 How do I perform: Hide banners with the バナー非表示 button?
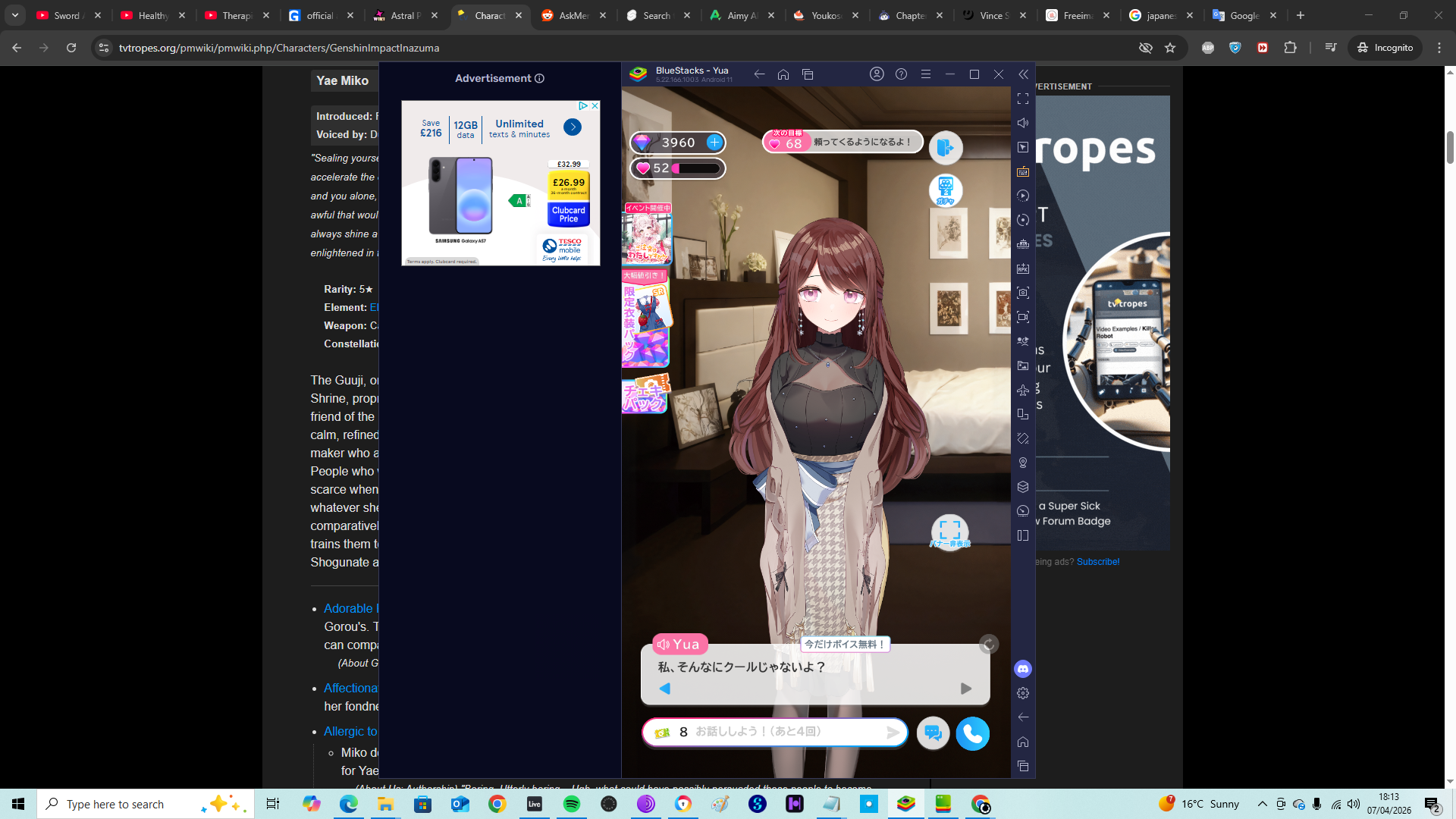pyautogui.click(x=950, y=532)
